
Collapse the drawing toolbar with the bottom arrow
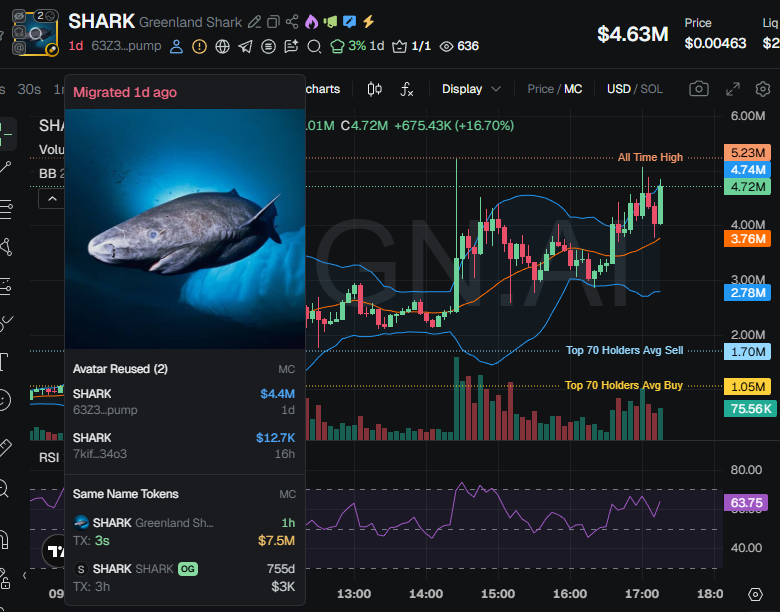point(24,576)
